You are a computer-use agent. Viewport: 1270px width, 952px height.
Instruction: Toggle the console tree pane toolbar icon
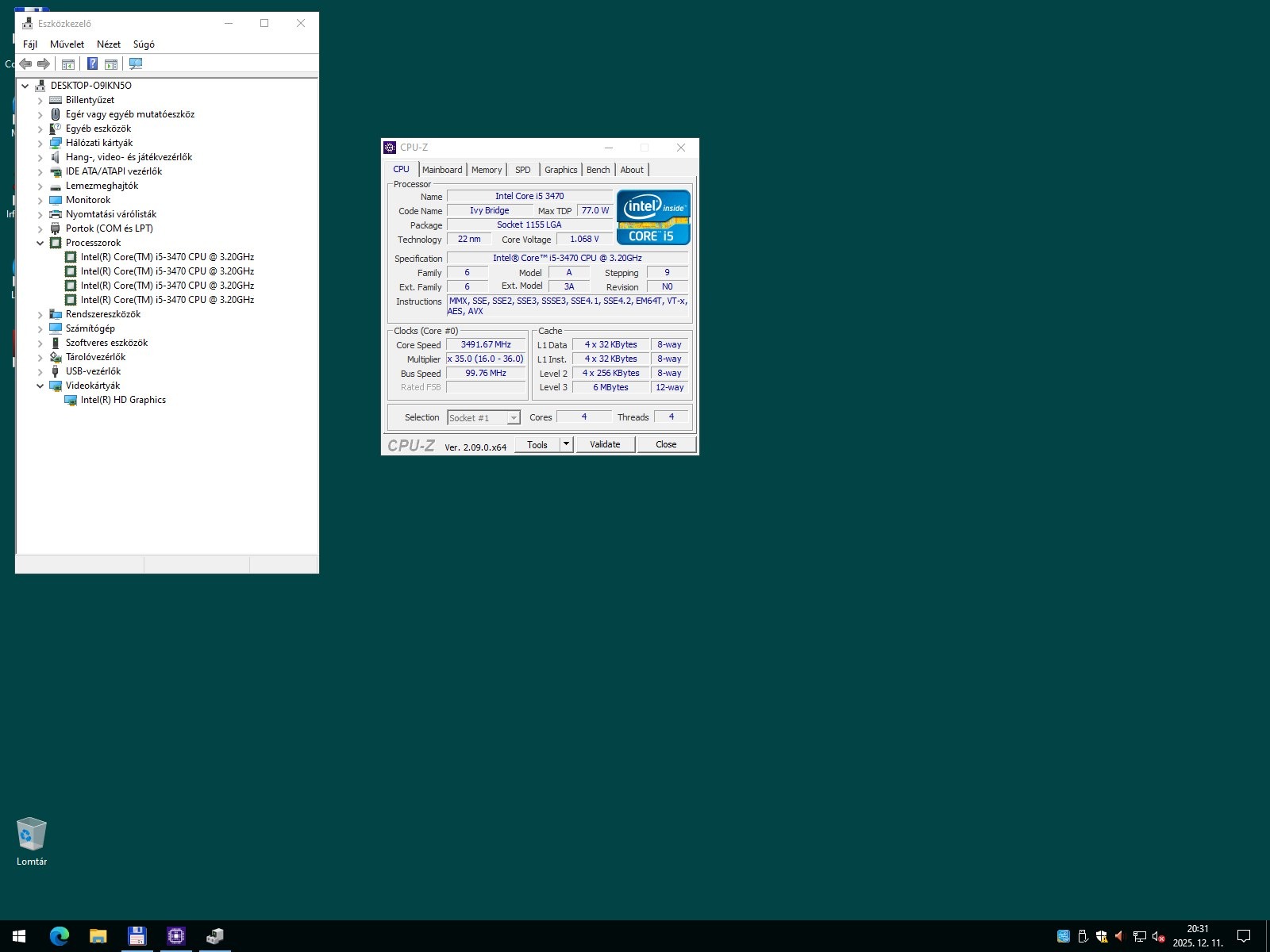click(x=68, y=63)
